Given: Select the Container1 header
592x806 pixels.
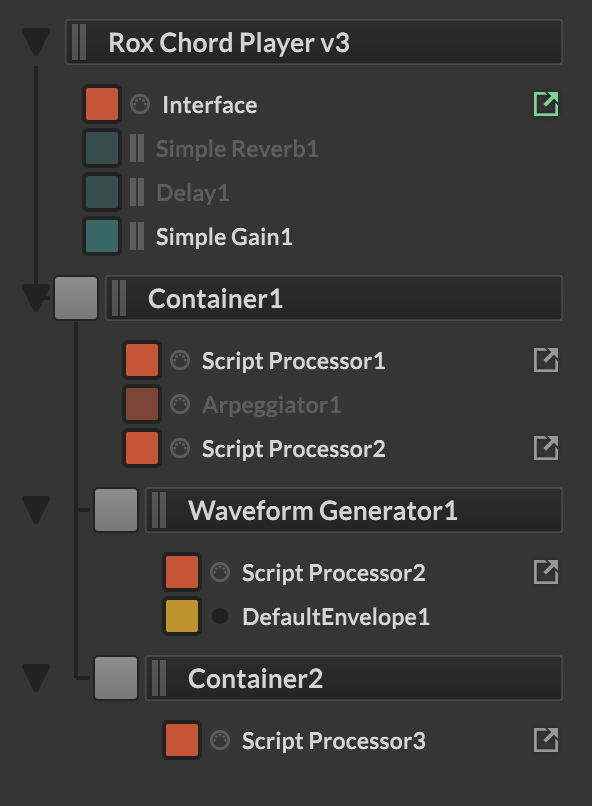Looking at the screenshot, I should (334, 298).
